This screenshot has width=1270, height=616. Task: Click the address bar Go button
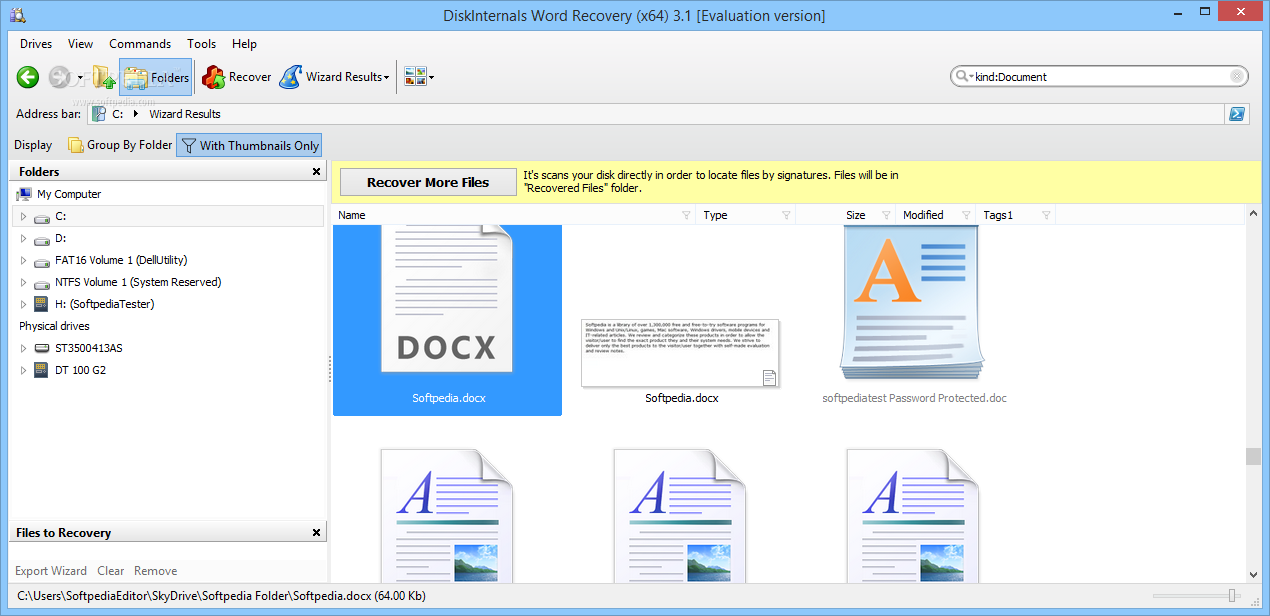[1238, 114]
